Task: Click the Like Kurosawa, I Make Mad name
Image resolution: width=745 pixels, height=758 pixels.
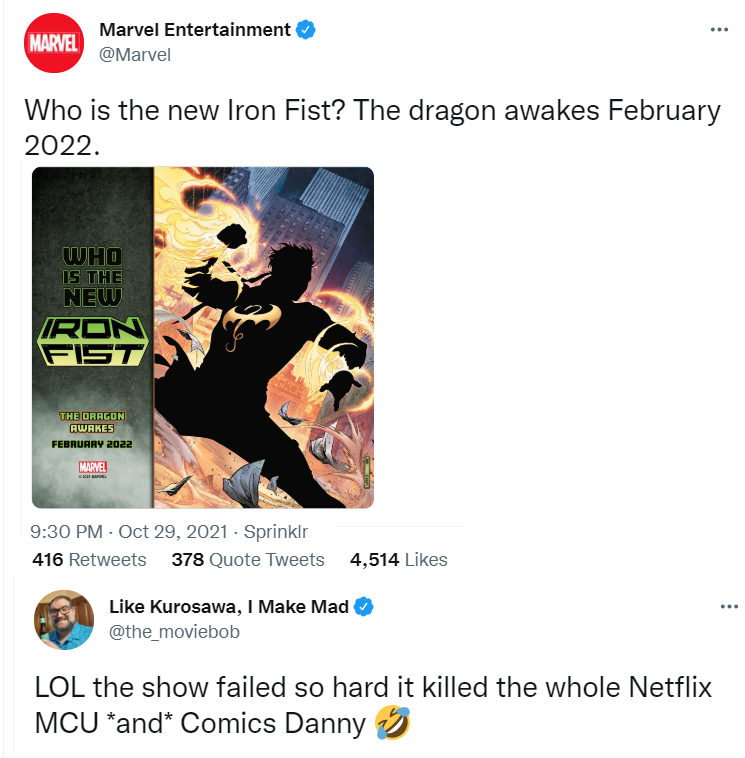Action: pos(229,607)
